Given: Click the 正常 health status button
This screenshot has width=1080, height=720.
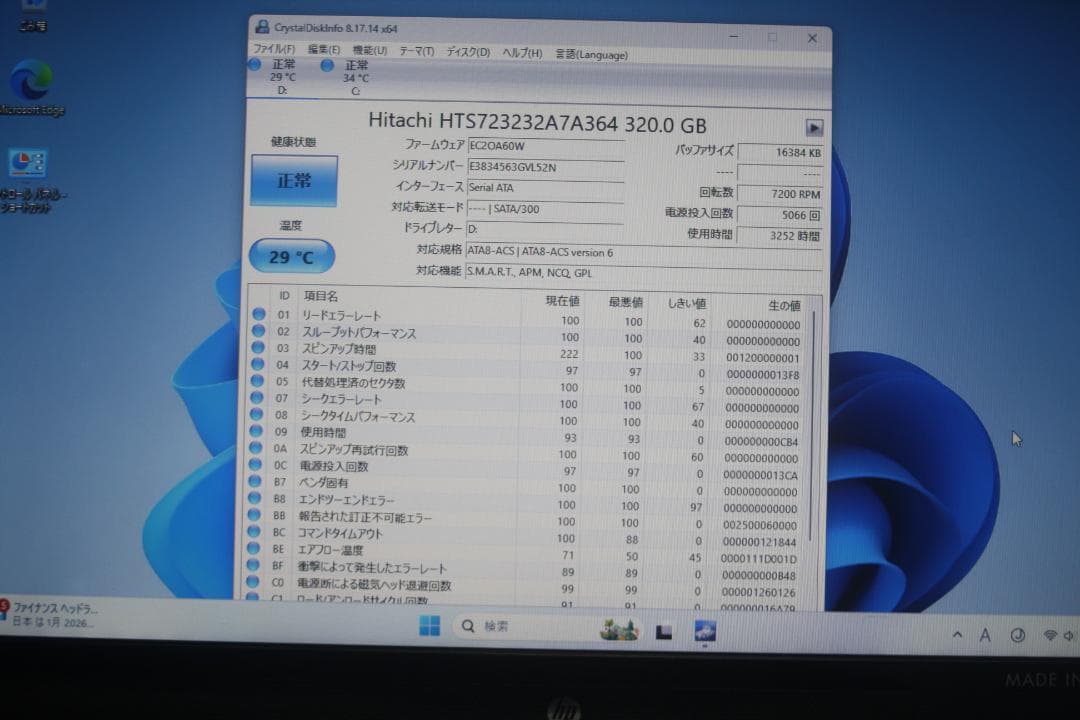Looking at the screenshot, I should [x=294, y=181].
